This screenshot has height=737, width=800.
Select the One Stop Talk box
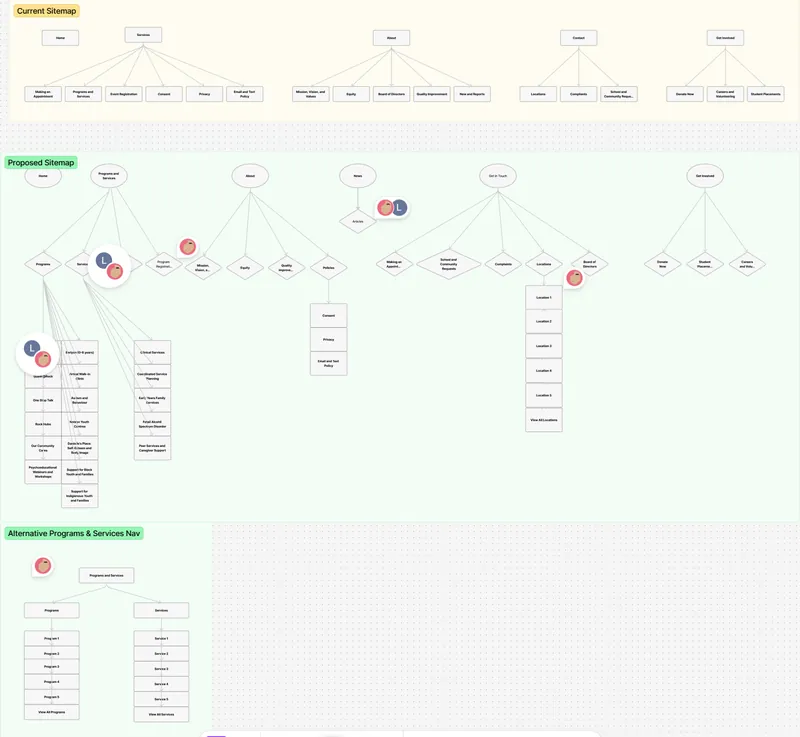tap(43, 400)
